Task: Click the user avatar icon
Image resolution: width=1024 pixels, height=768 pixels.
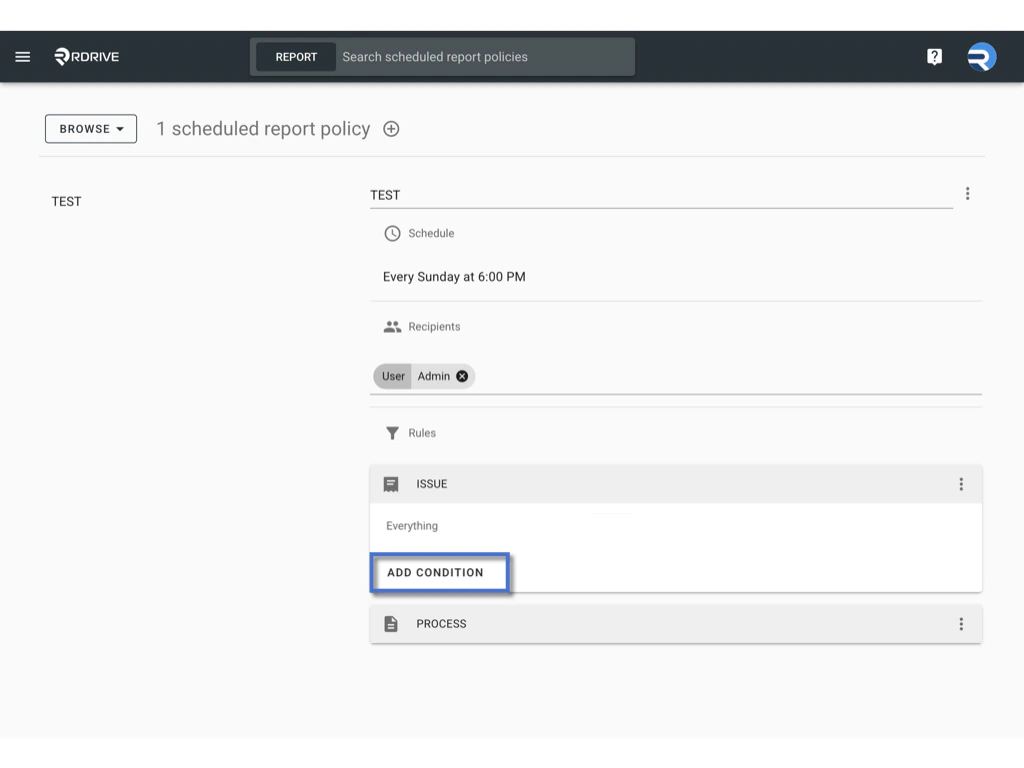Action: (x=981, y=56)
